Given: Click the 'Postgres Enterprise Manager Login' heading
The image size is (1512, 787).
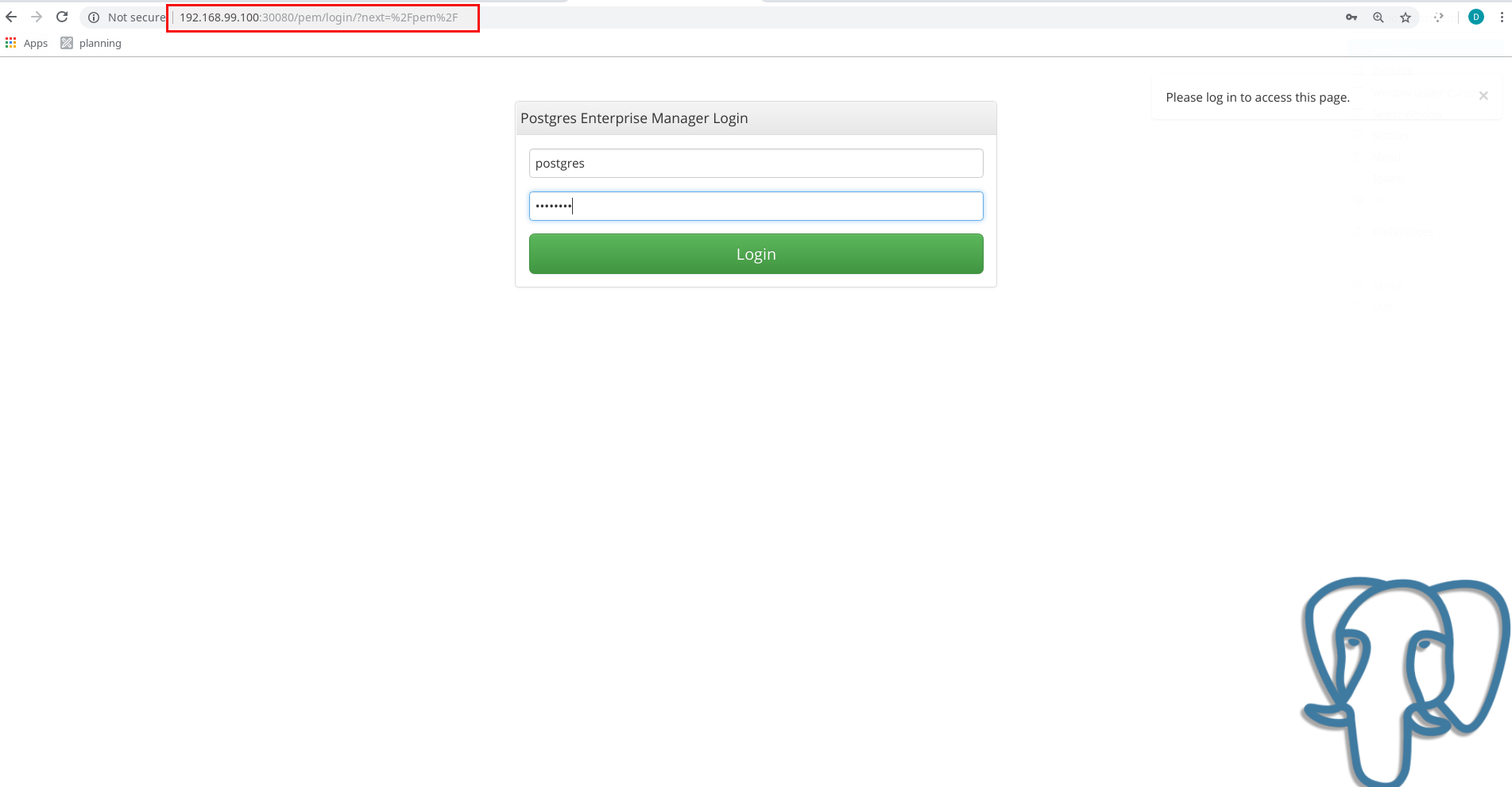Looking at the screenshot, I should pos(634,118).
